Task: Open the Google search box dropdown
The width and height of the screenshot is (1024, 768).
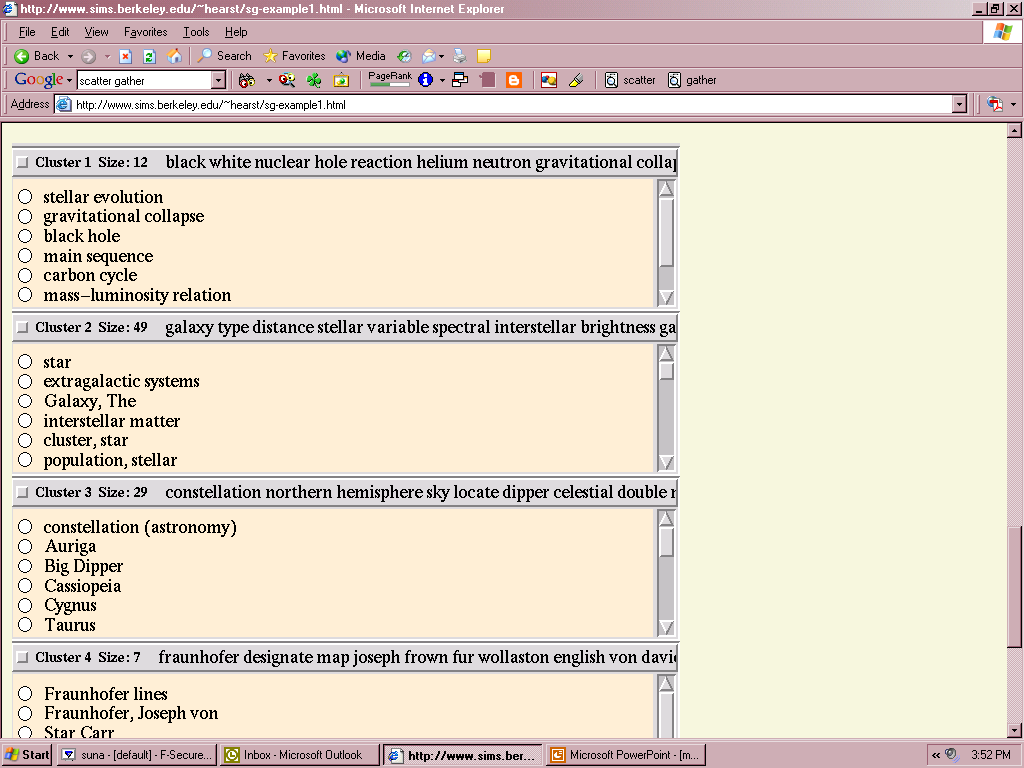Action: pos(218,80)
